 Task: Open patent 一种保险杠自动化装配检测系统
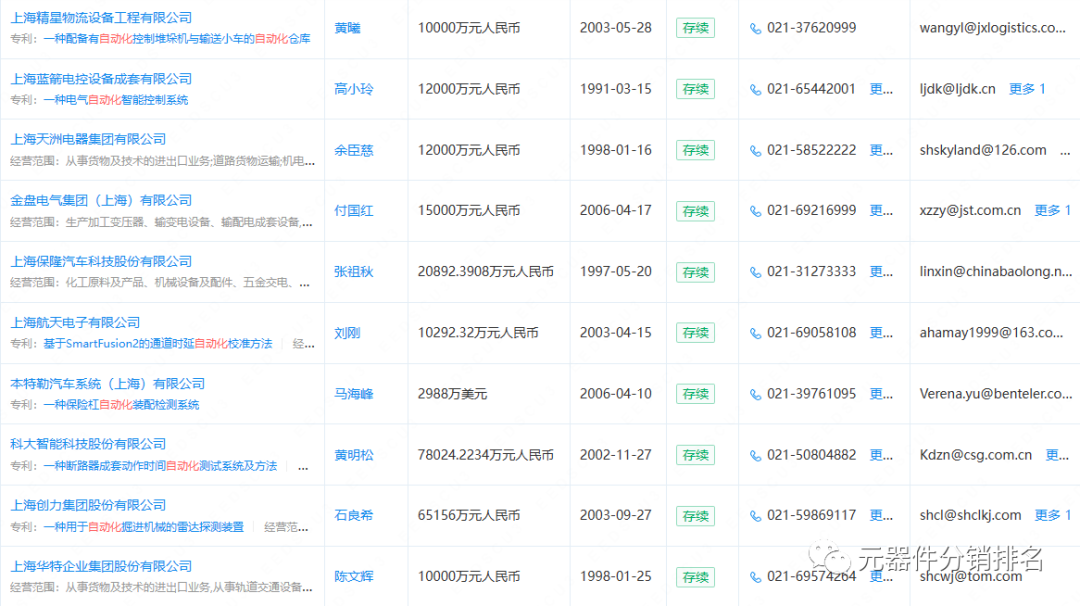[x=121, y=405]
